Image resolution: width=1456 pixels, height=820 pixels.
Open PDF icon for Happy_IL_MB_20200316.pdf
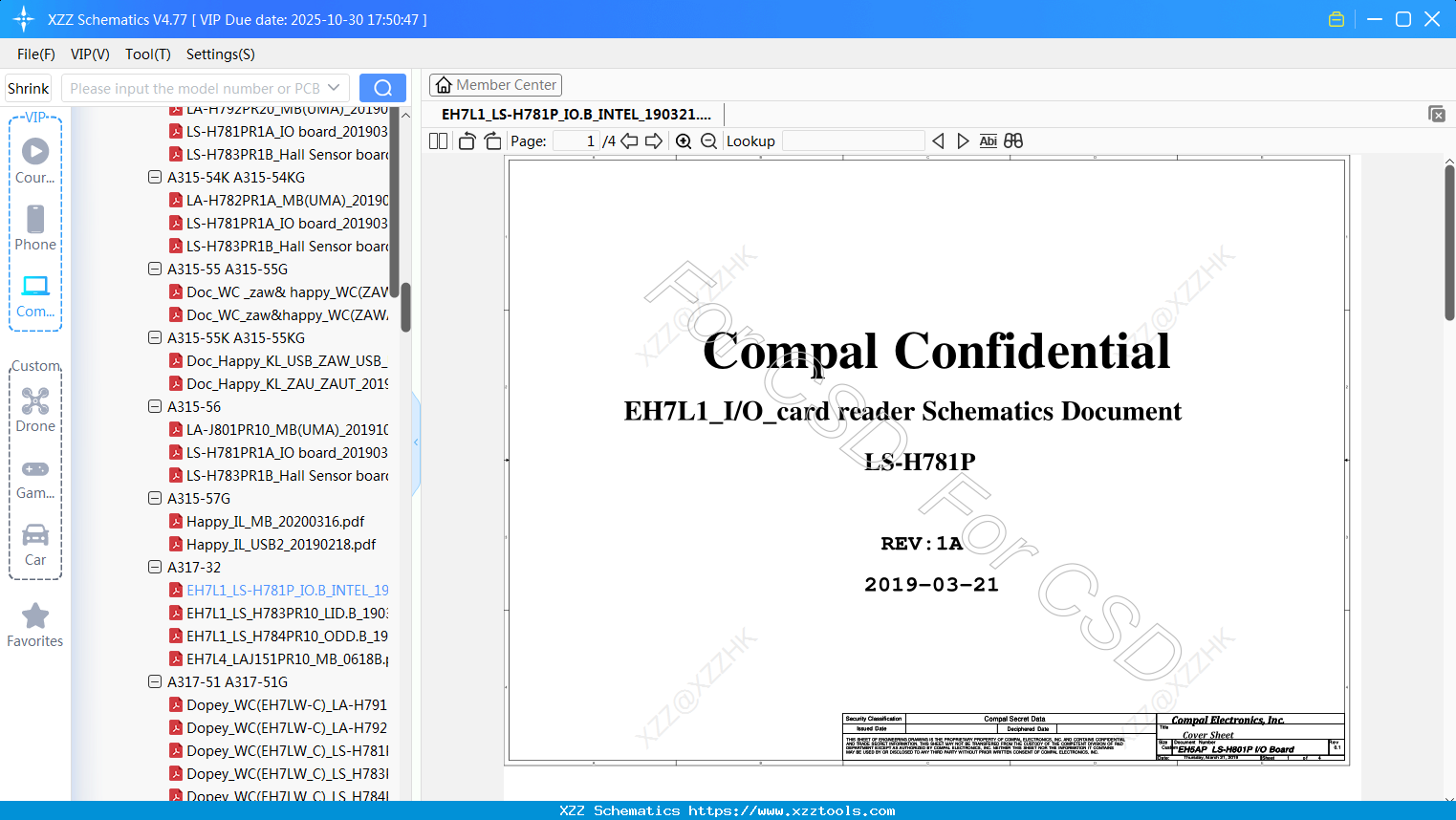tap(176, 521)
